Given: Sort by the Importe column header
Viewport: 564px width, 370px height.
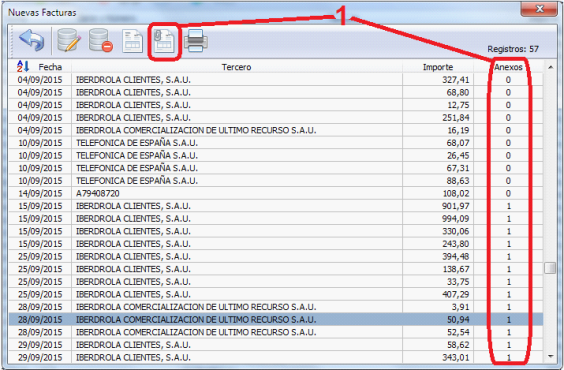Looking at the screenshot, I should [x=438, y=67].
